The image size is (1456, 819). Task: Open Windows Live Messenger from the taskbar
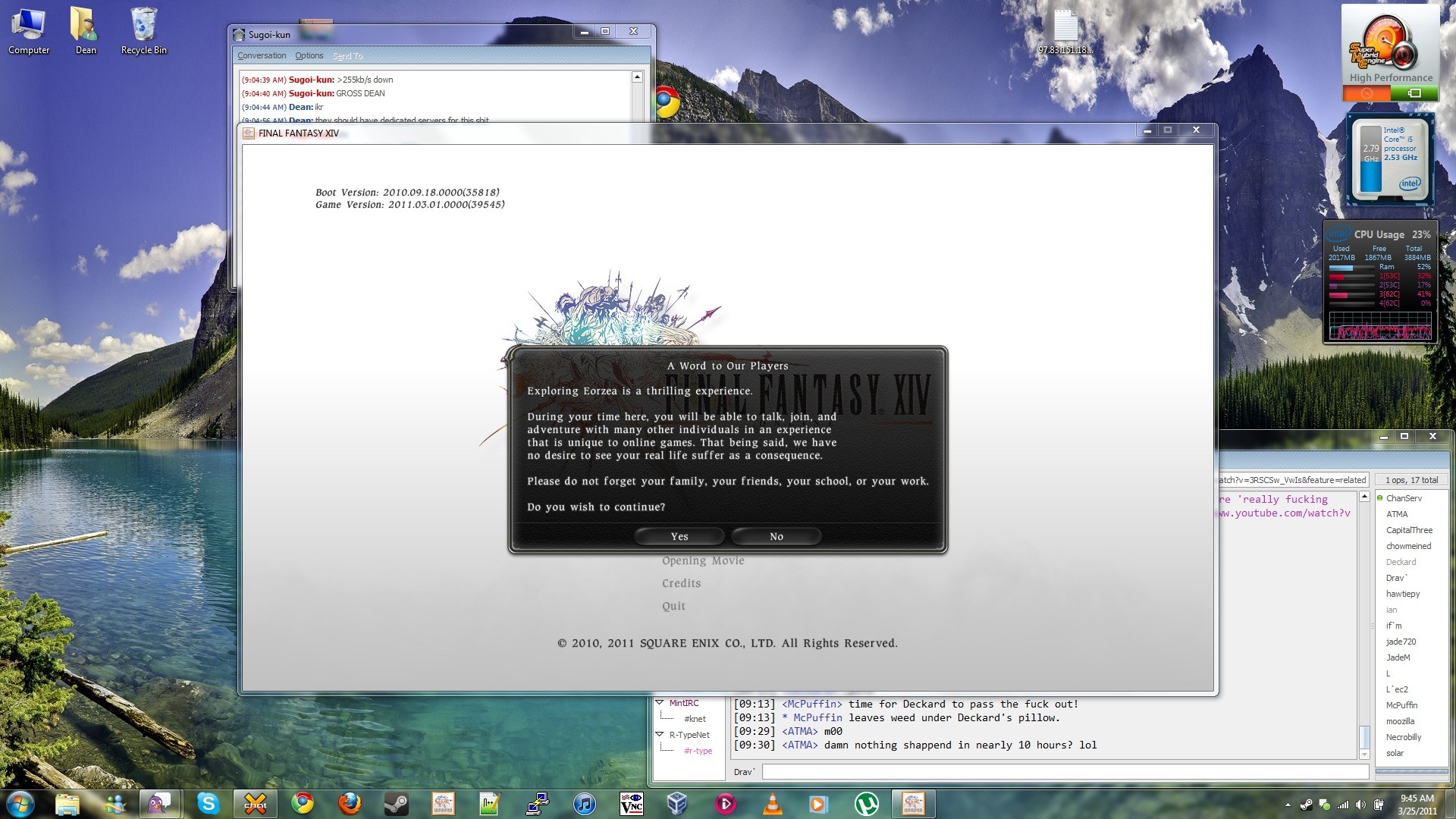point(115,803)
